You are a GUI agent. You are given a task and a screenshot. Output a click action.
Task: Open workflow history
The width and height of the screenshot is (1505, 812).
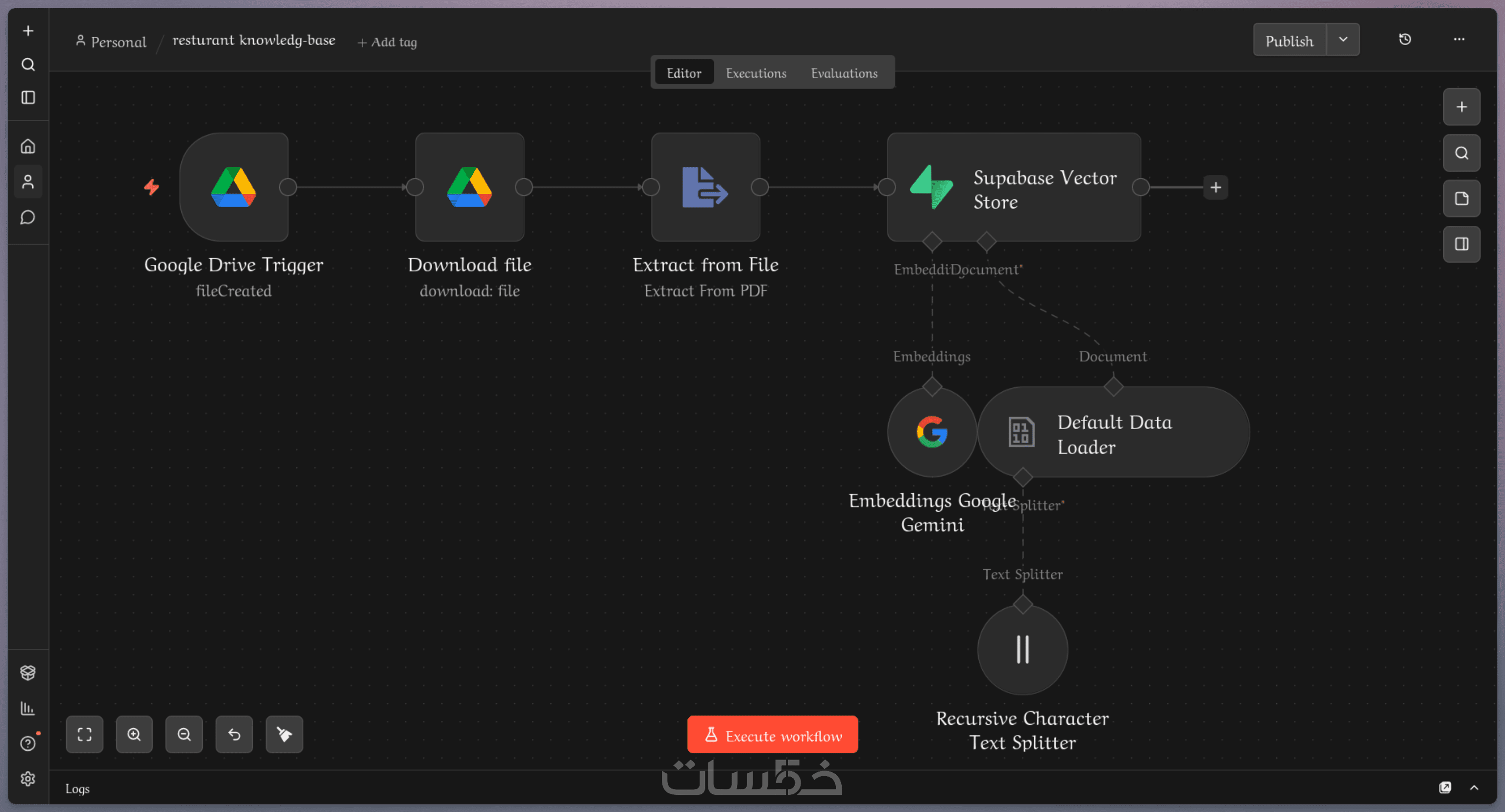click(x=1405, y=39)
